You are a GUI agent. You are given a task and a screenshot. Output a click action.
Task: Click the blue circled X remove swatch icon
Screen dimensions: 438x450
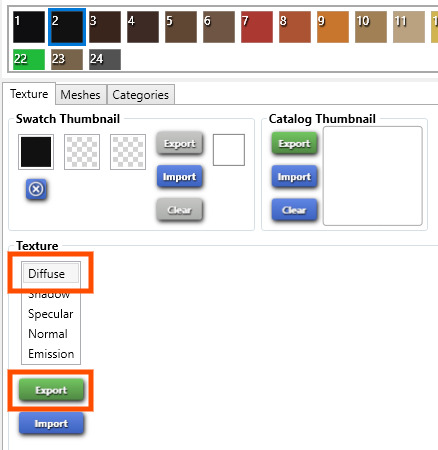coord(36,189)
